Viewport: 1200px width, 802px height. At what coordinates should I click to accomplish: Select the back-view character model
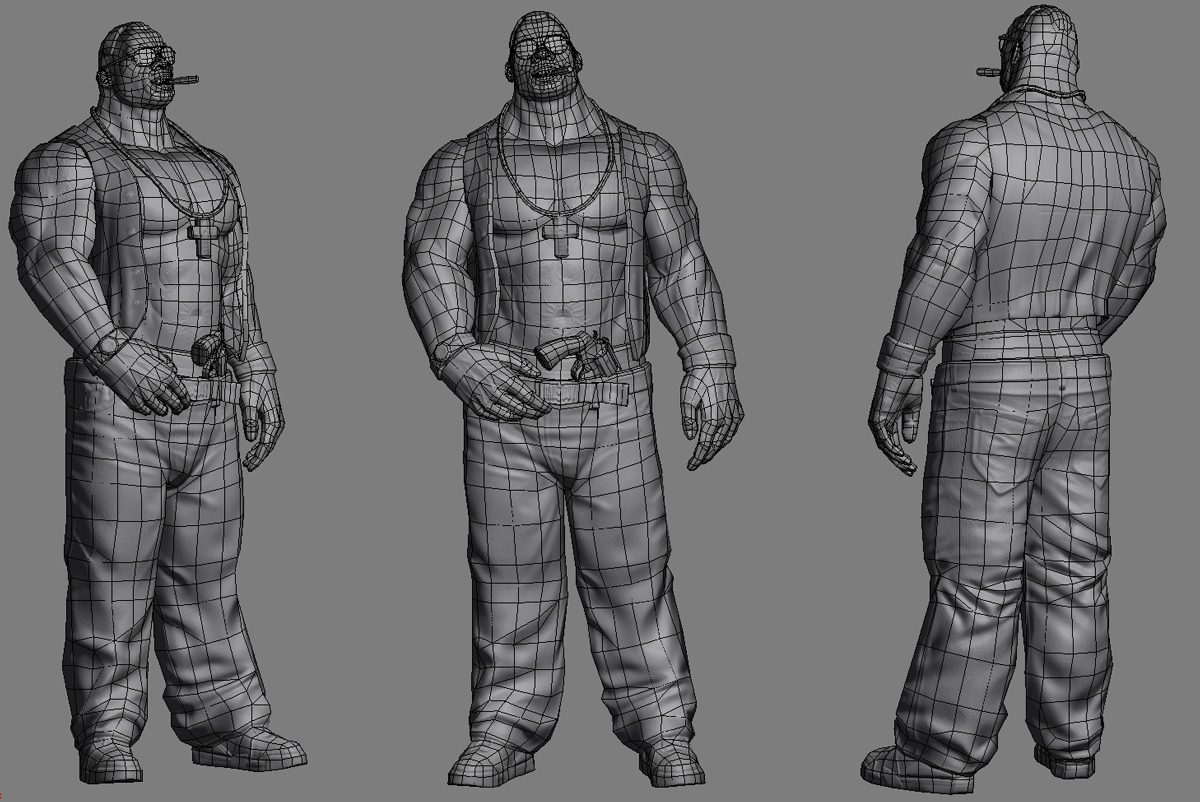coord(1015,400)
